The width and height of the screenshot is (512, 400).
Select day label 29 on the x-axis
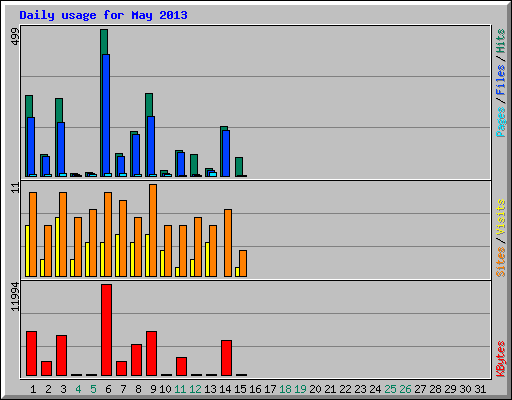click(450, 389)
